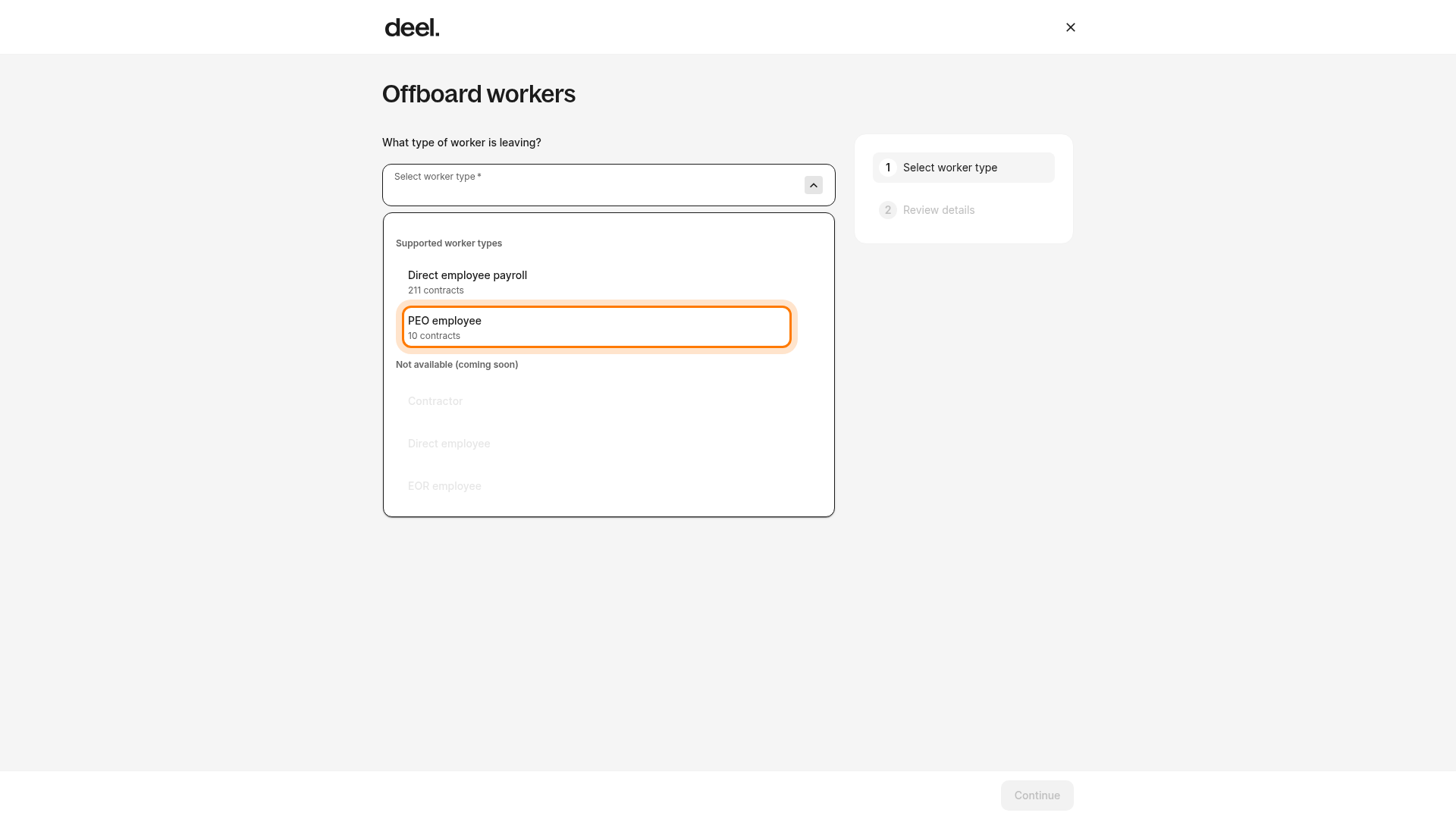Click Not available (coming soon) label
The image size is (1456, 819).
(457, 365)
